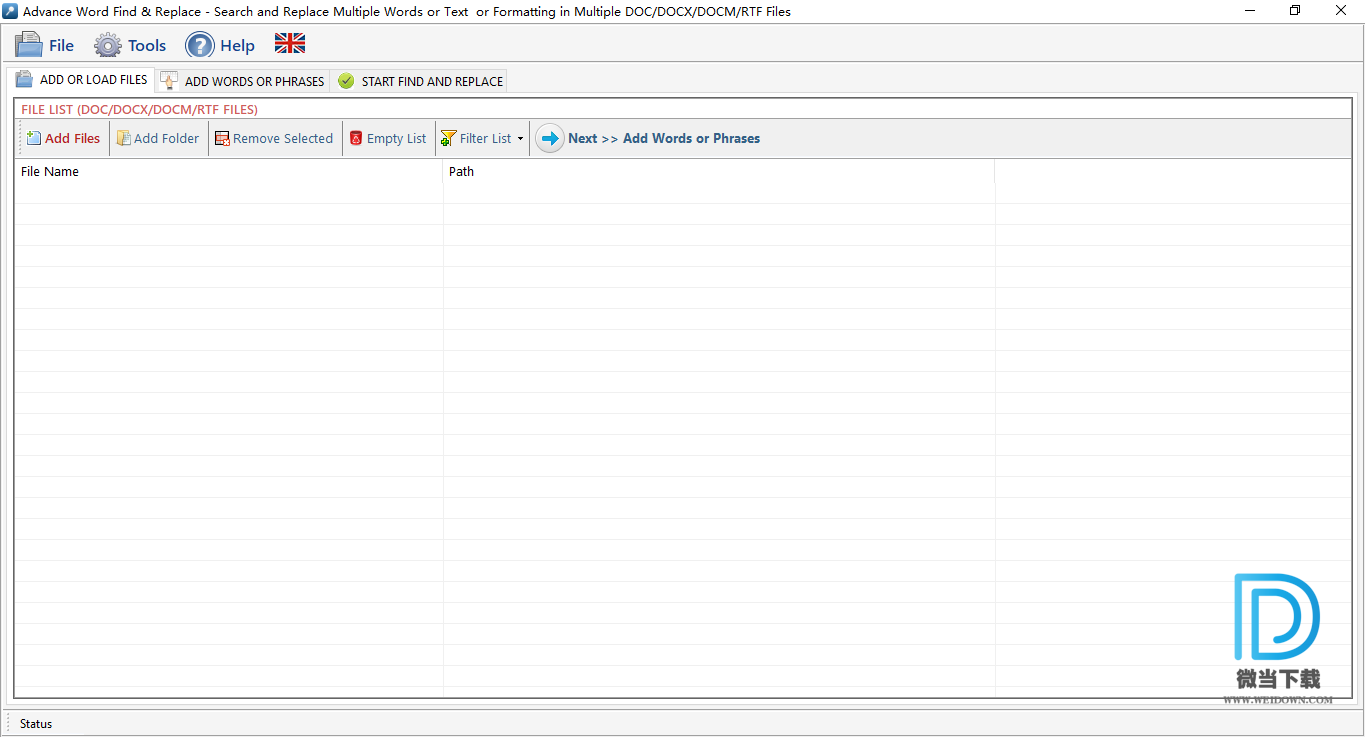The width and height of the screenshot is (1366, 738).
Task: Switch to START FIND AND REPLACE tab
Action: pos(420,81)
